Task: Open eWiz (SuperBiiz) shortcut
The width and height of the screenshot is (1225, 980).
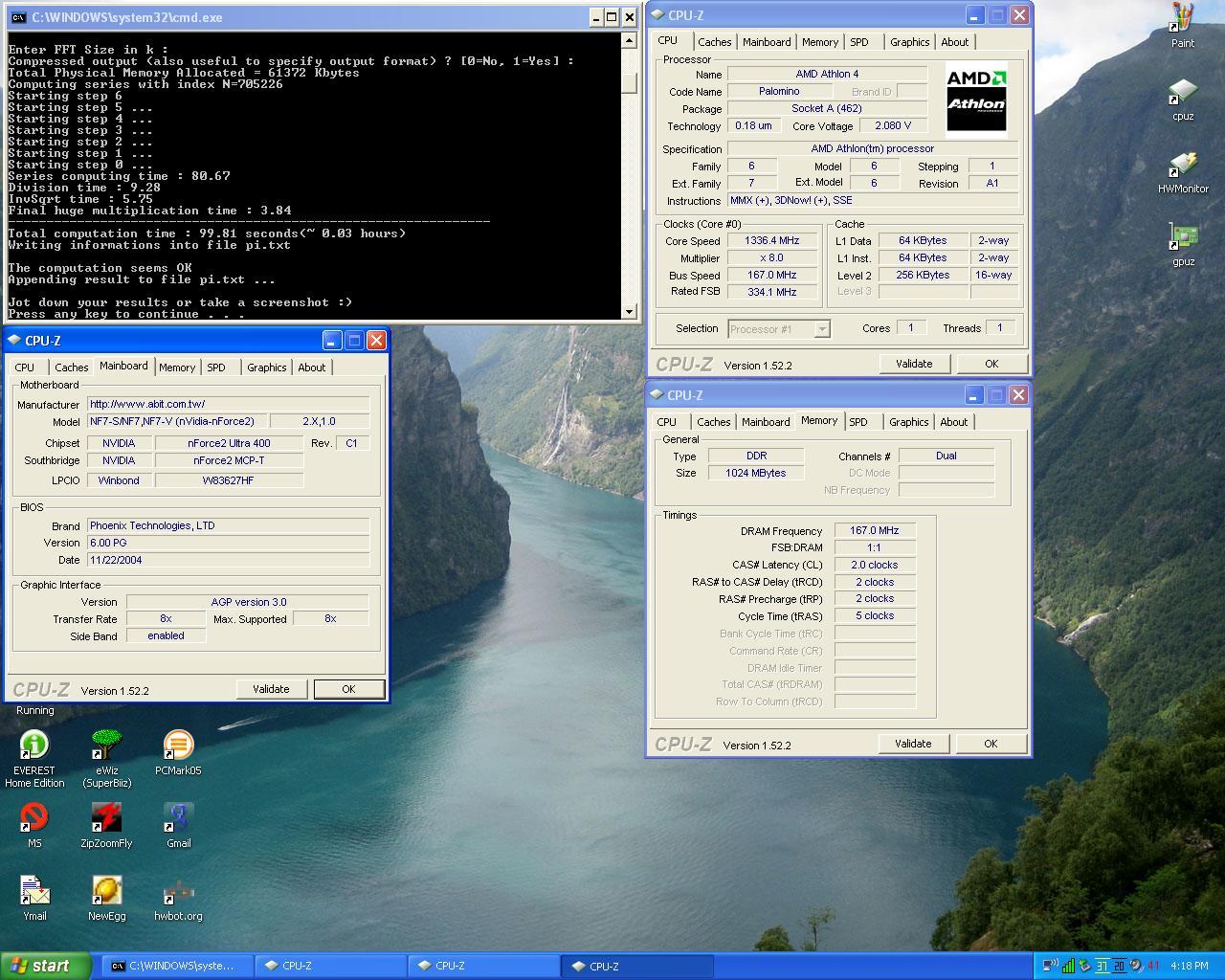Action: (x=106, y=758)
